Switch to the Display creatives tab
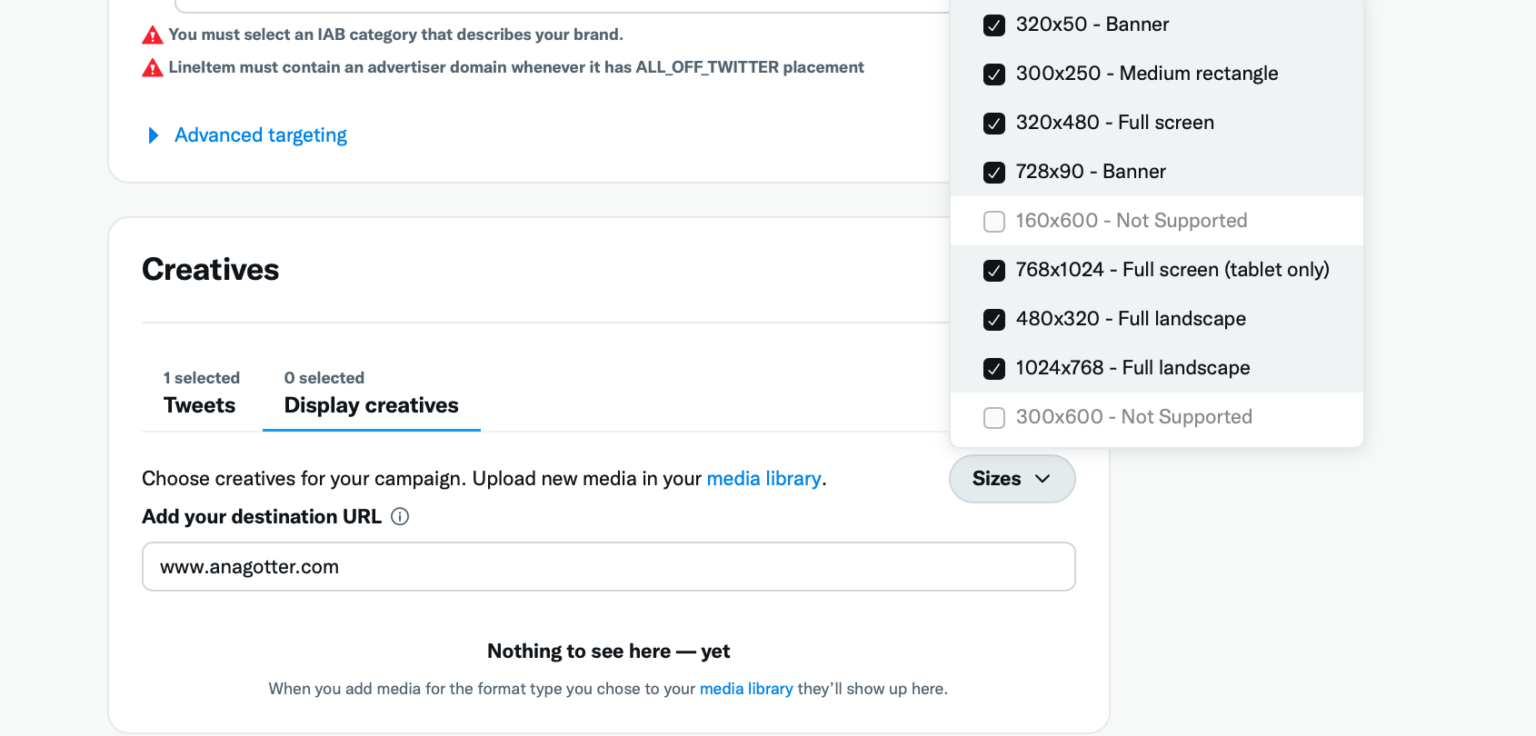The height and width of the screenshot is (736, 1536). [x=371, y=405]
